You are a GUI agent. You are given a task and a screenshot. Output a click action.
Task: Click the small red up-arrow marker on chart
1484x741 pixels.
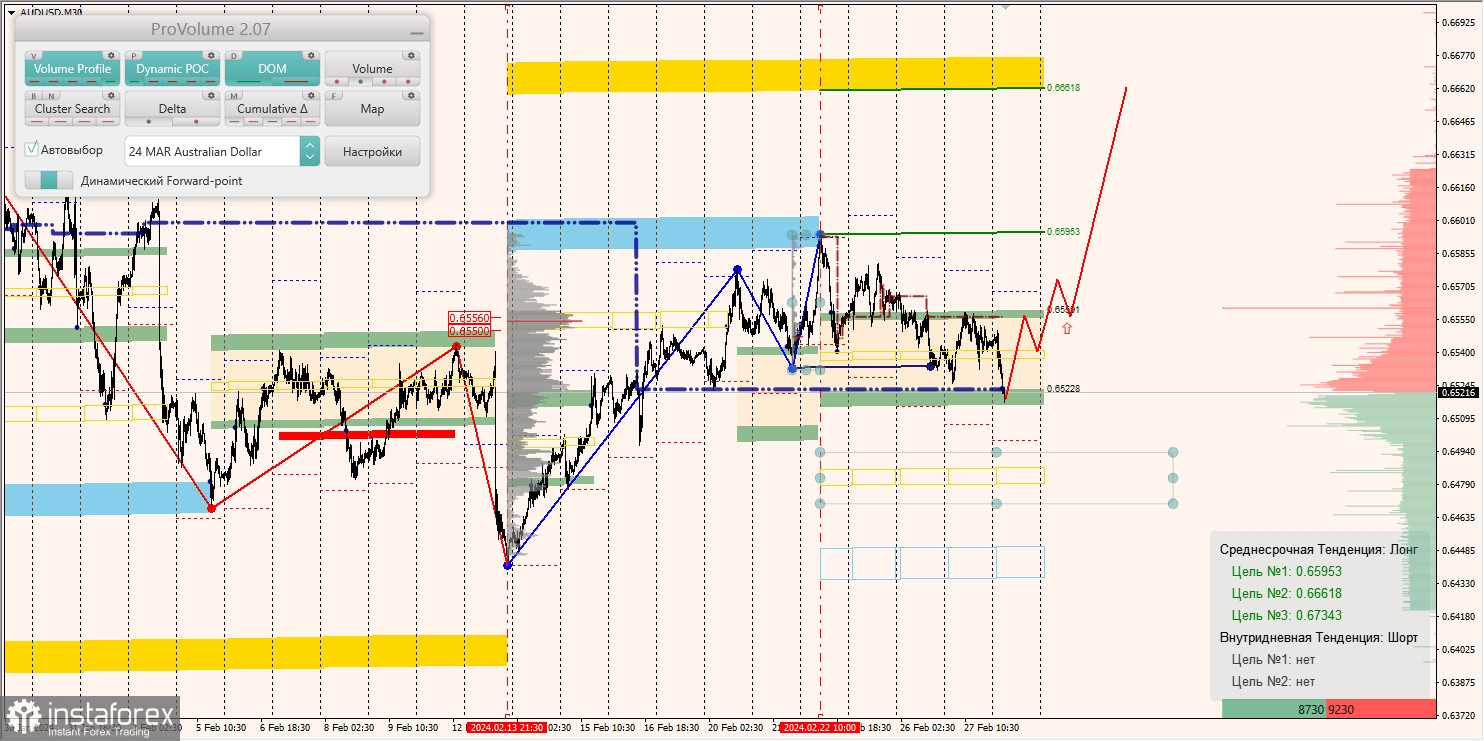(x=1067, y=327)
